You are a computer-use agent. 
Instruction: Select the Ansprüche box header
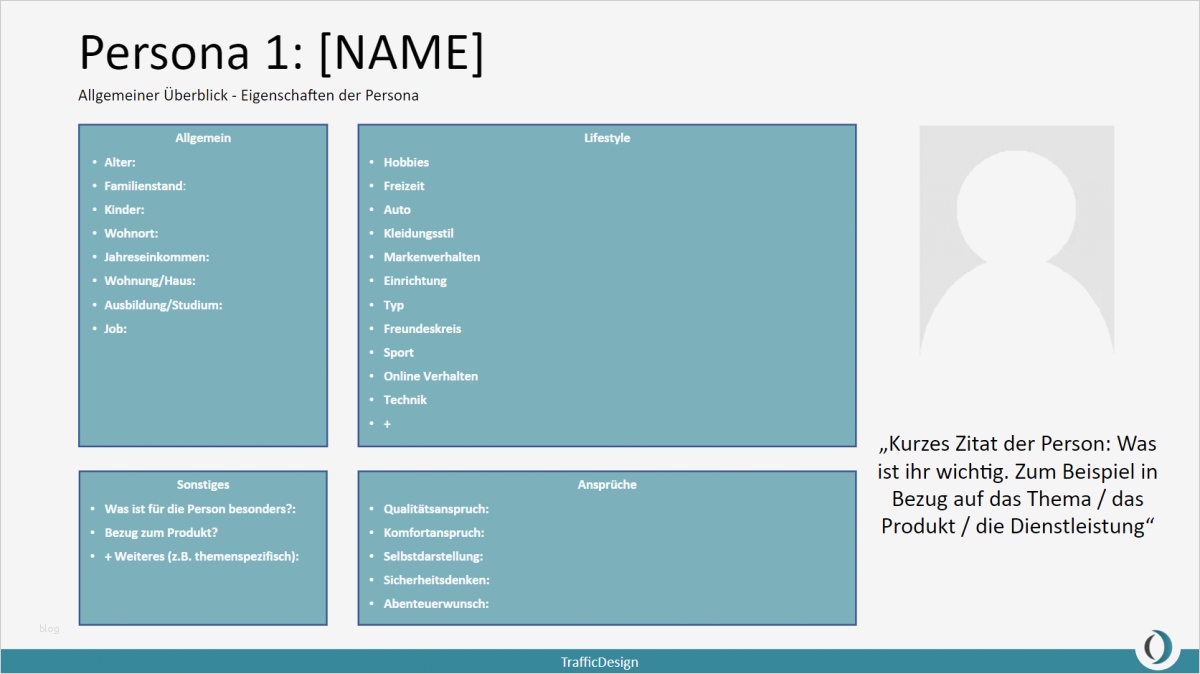607,485
